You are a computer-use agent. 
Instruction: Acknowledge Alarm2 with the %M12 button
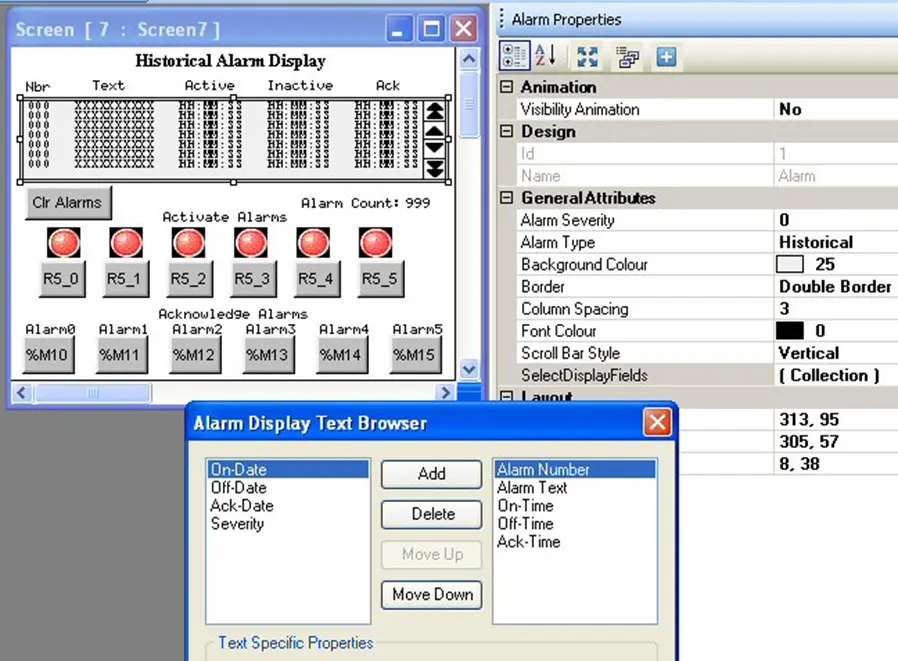(194, 355)
